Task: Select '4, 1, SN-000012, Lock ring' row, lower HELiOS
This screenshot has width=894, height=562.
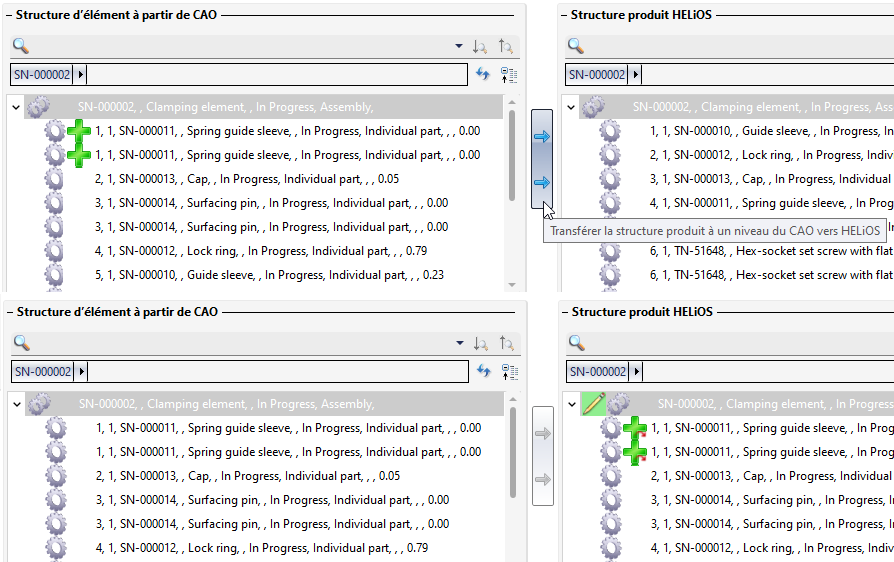Action: tap(773, 548)
